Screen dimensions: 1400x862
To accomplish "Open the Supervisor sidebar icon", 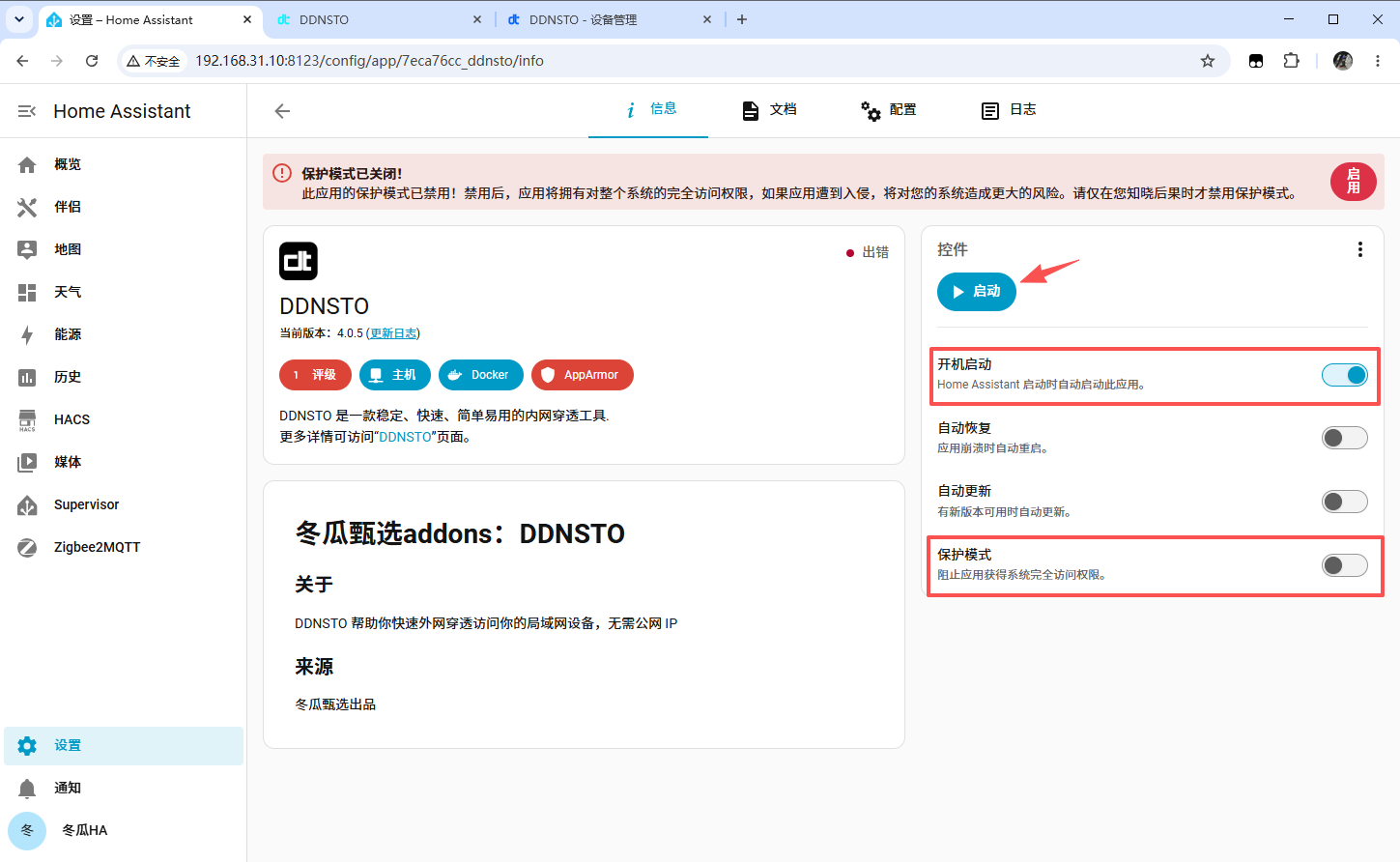I will (x=27, y=504).
